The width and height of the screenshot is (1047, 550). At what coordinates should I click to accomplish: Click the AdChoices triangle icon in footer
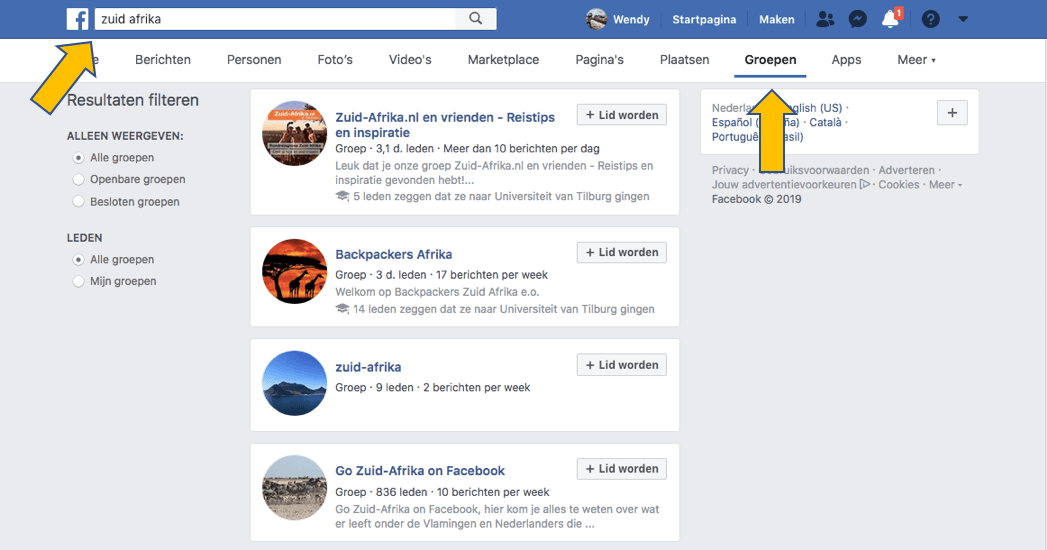(865, 184)
